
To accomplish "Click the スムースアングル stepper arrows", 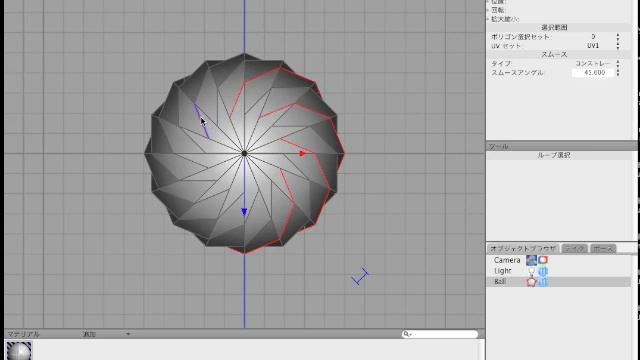I will (618, 73).
